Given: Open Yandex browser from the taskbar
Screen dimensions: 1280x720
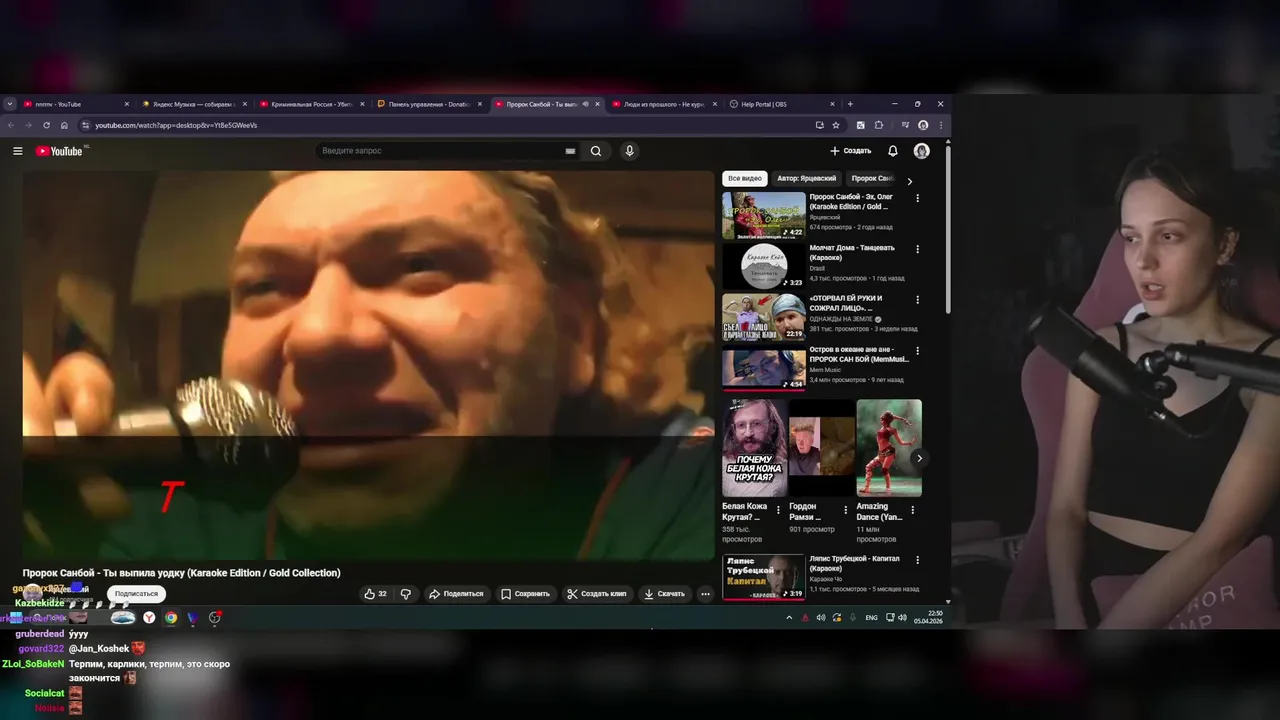Looking at the screenshot, I should (149, 618).
